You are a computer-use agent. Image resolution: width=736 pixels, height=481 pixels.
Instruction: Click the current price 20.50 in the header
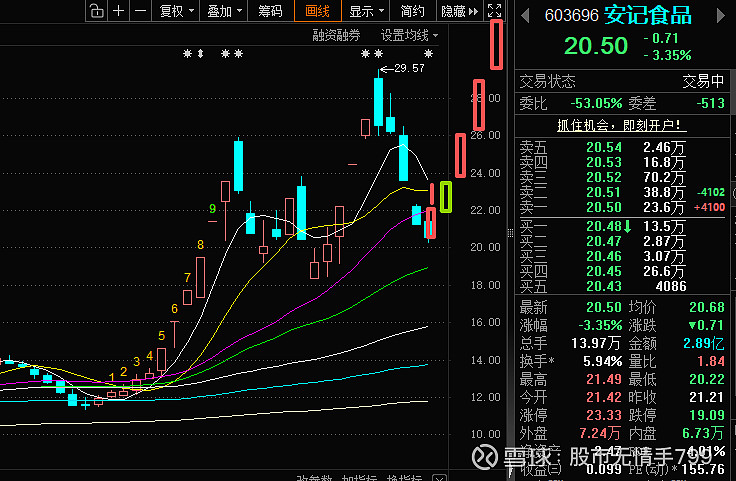point(596,46)
